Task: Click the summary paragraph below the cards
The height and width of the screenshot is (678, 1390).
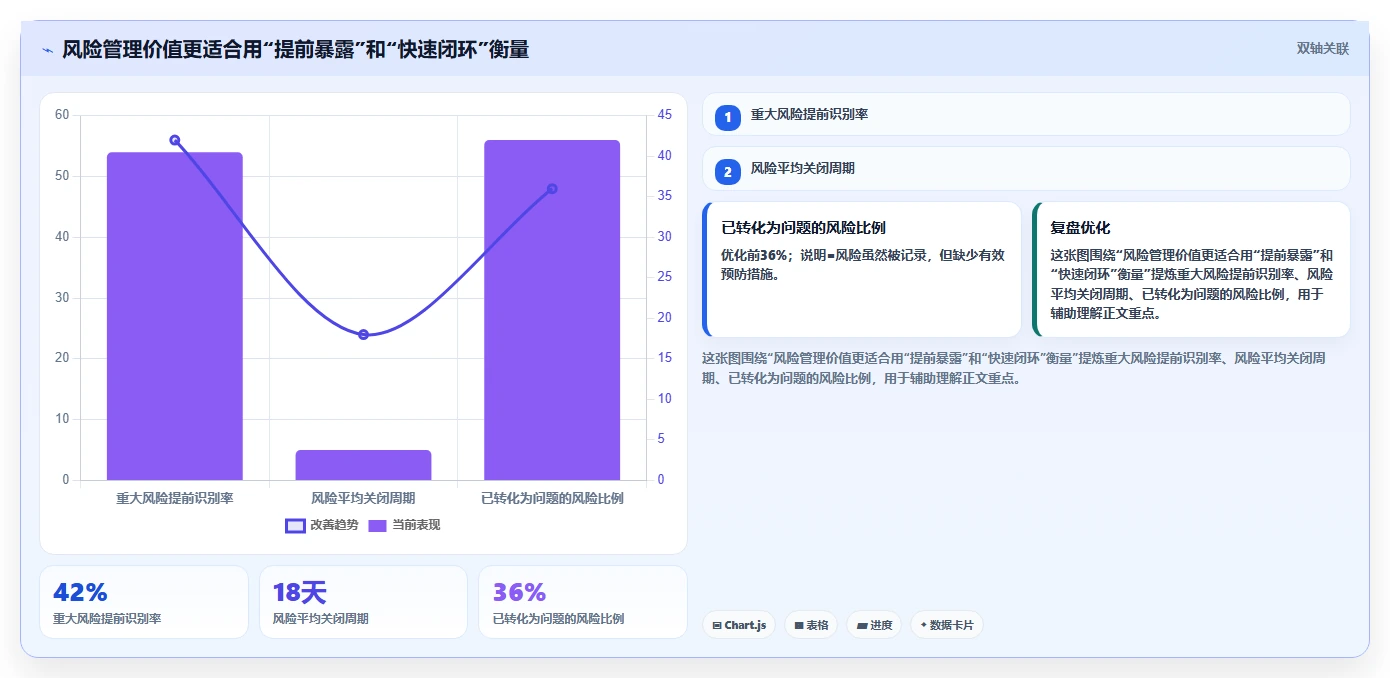Action: [1014, 368]
